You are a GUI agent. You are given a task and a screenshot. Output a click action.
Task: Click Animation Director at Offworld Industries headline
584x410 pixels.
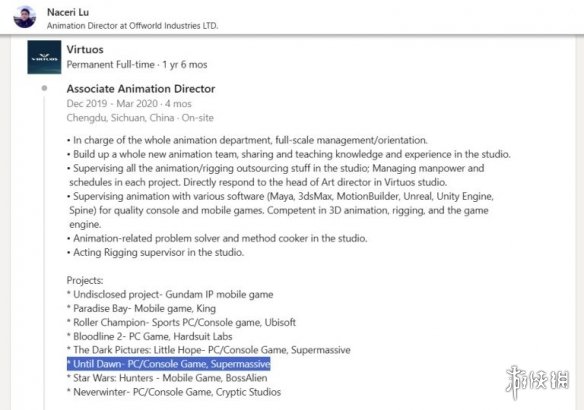(x=133, y=26)
